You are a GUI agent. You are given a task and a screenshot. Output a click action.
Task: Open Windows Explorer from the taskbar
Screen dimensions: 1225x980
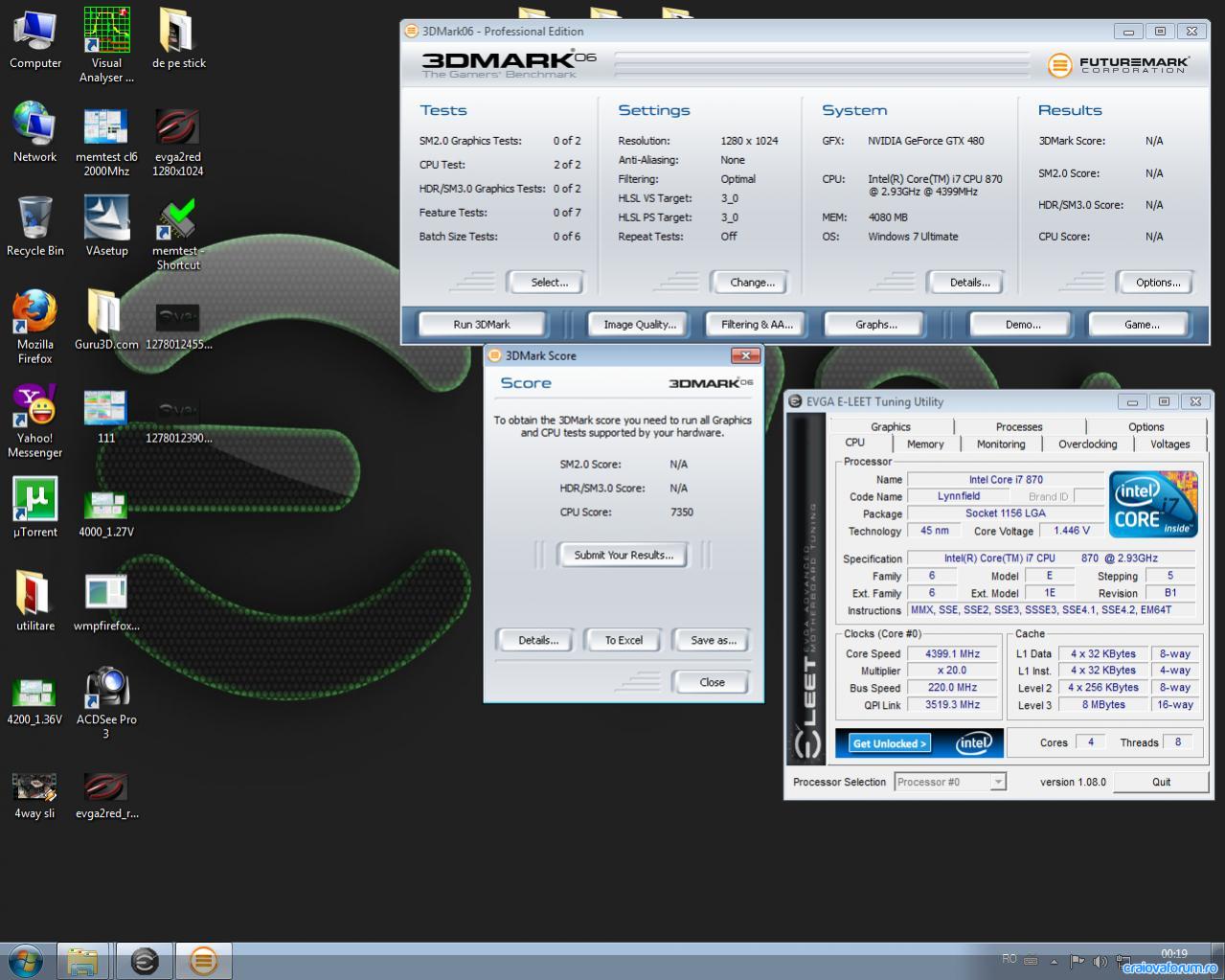point(82,961)
